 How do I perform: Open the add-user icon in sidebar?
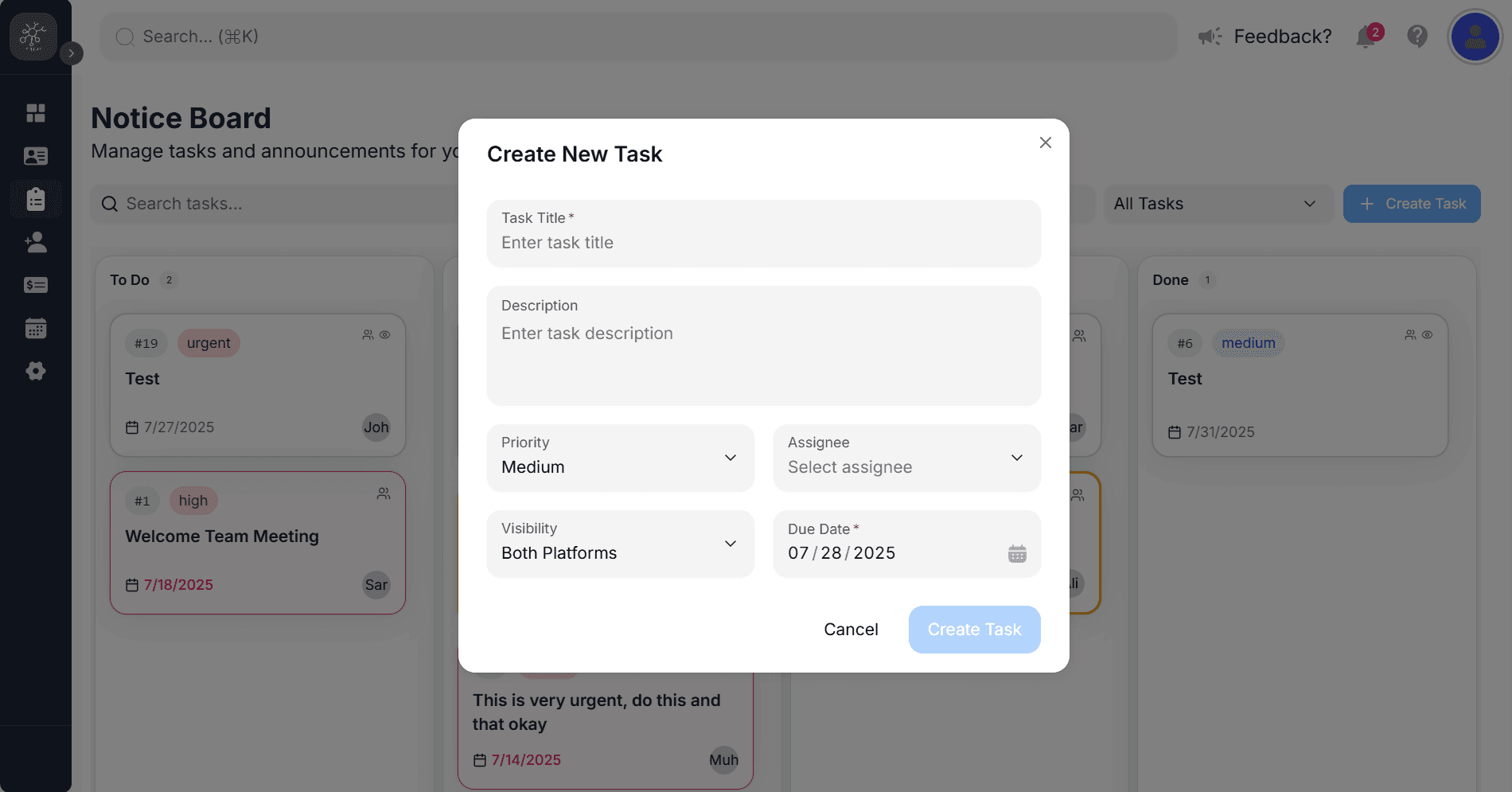36,242
